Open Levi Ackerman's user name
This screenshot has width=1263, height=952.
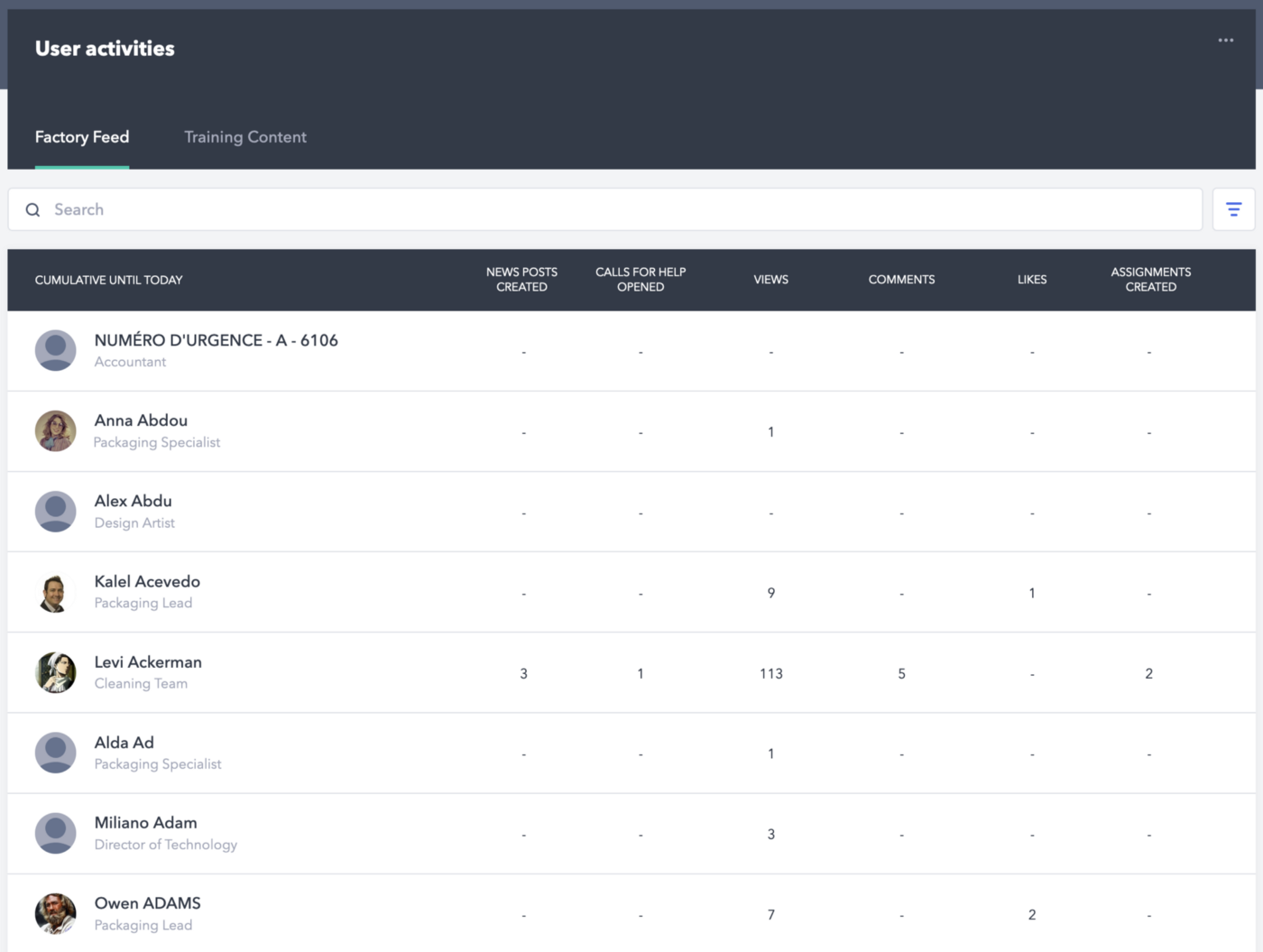[x=148, y=662]
